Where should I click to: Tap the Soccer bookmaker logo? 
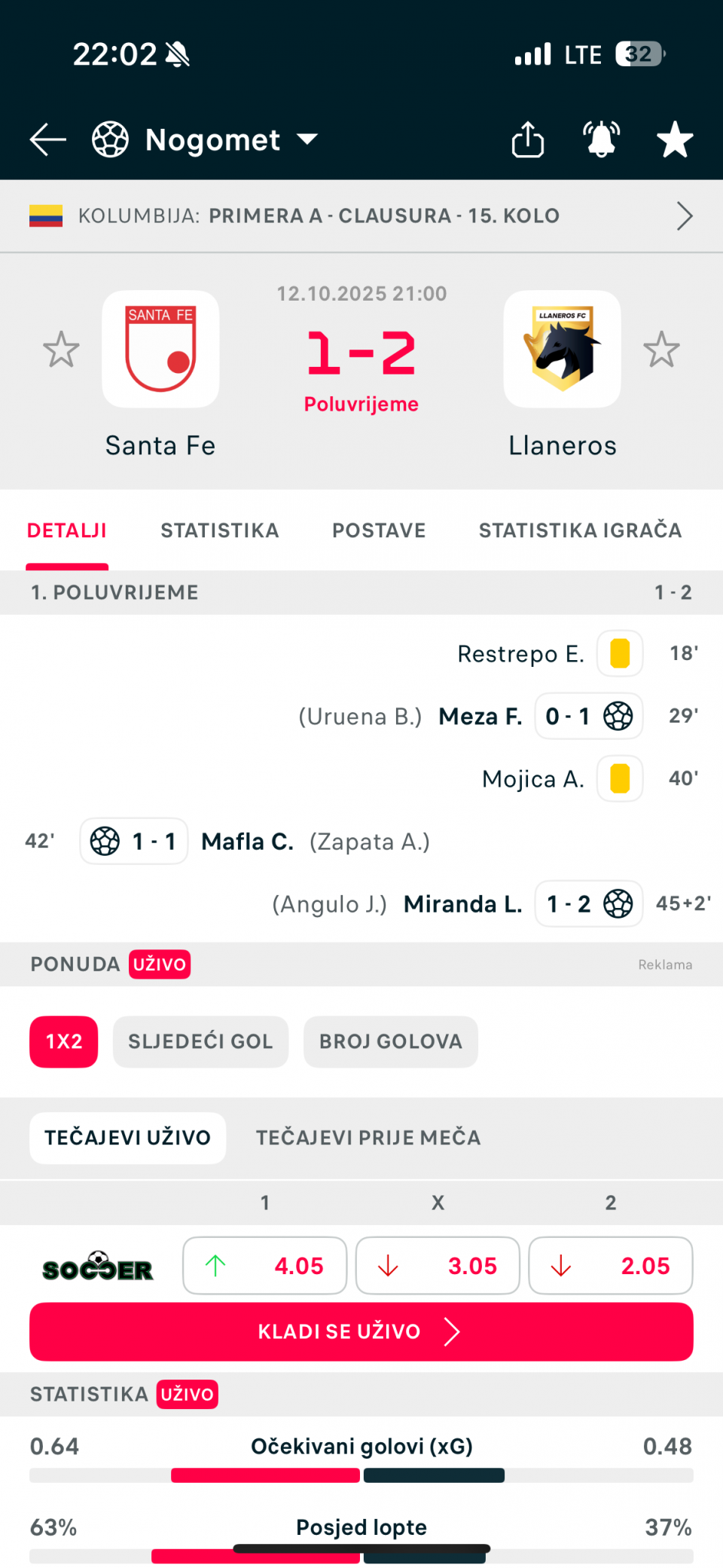coord(98,1266)
